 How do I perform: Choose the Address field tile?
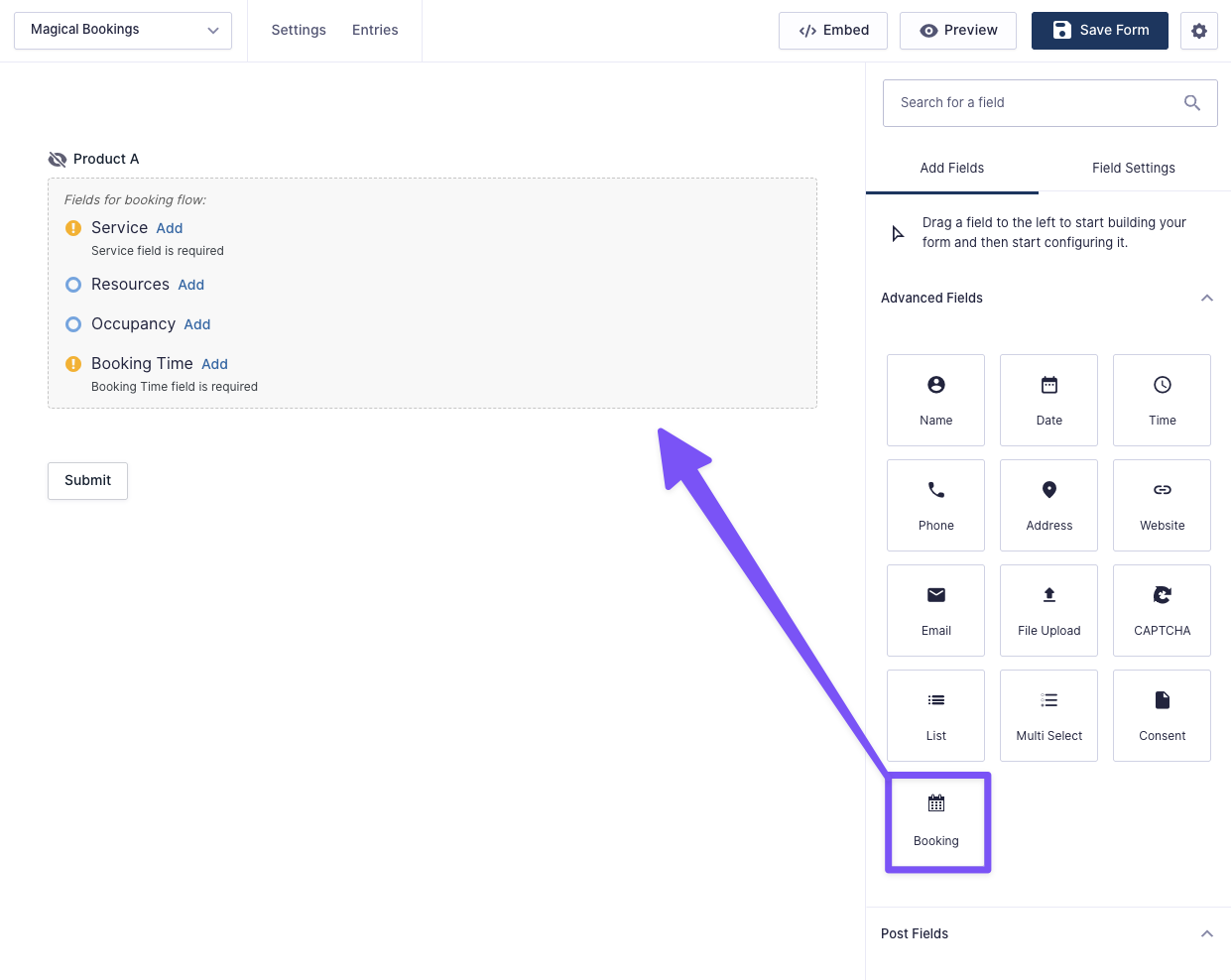coord(1048,505)
